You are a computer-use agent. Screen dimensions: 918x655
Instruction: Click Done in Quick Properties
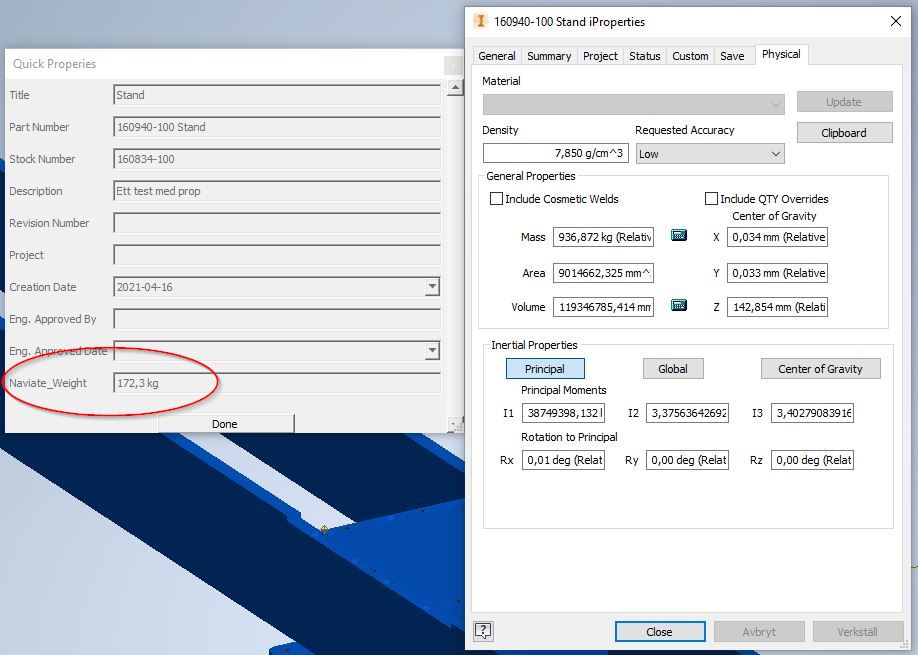coord(226,423)
